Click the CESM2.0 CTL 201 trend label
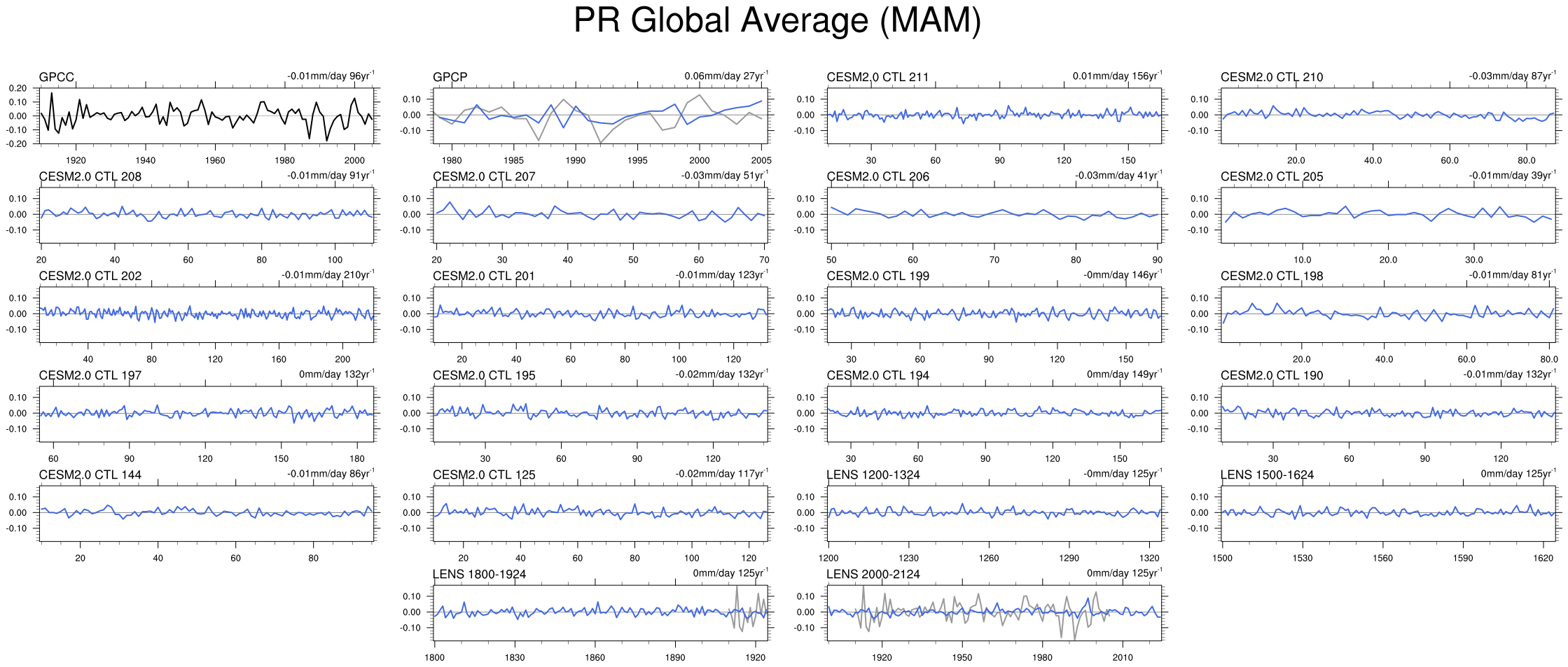1568x667 pixels. click(x=721, y=275)
